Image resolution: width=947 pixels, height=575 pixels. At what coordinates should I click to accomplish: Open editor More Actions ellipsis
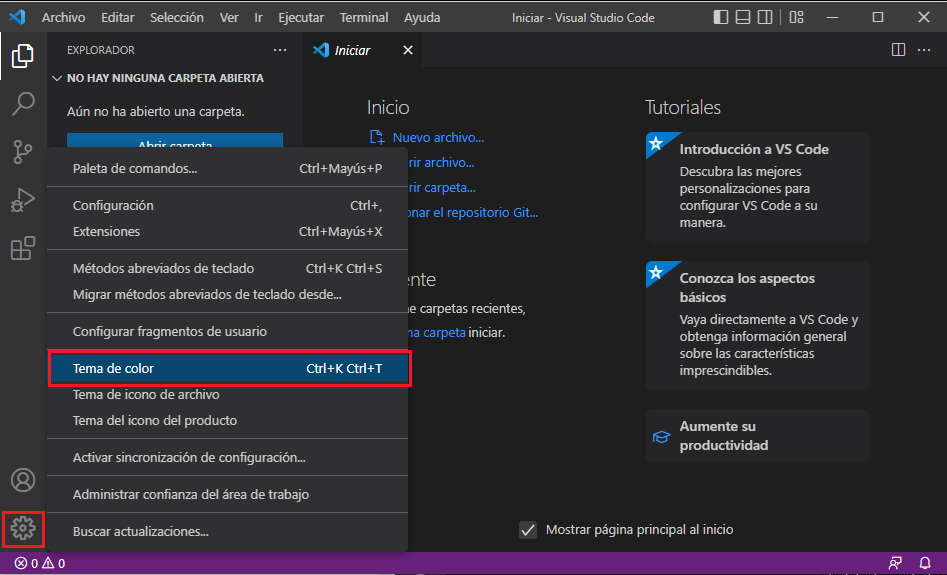point(924,50)
